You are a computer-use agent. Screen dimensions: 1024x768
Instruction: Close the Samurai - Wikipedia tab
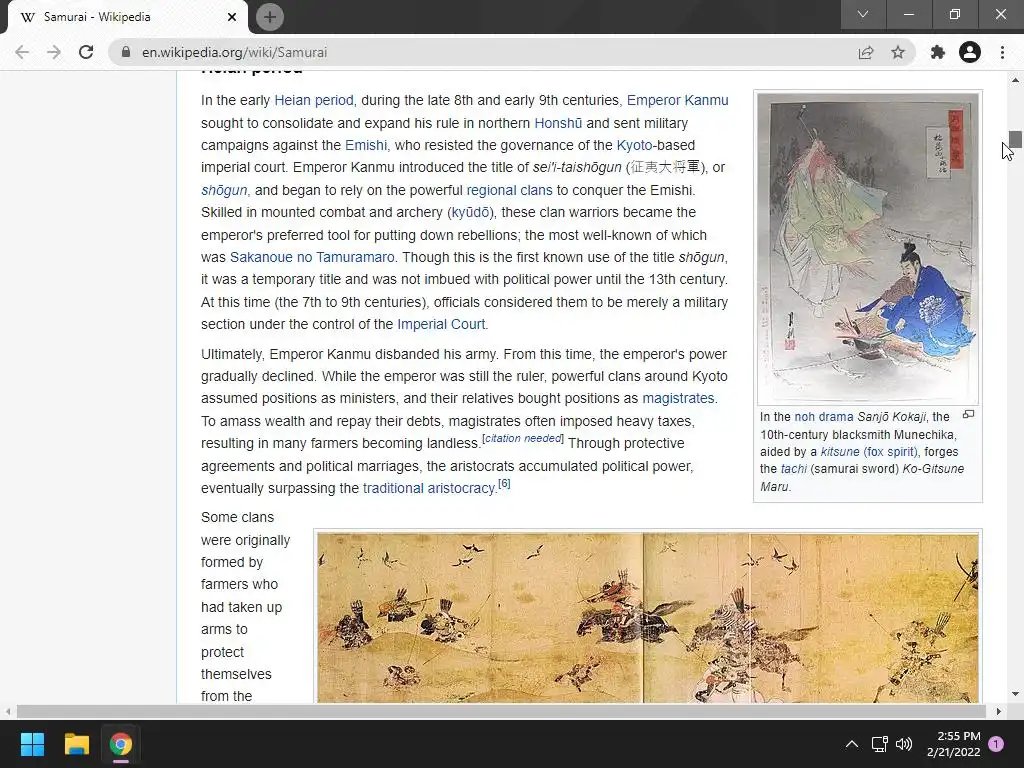(x=232, y=17)
